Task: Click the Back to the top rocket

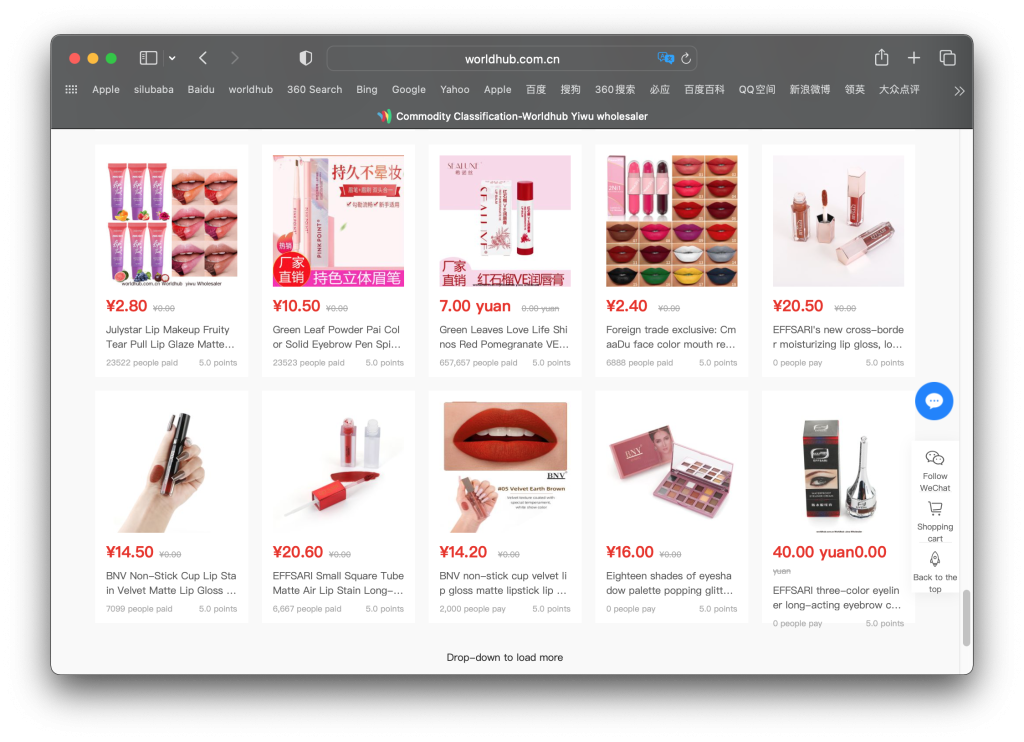Action: point(935,560)
